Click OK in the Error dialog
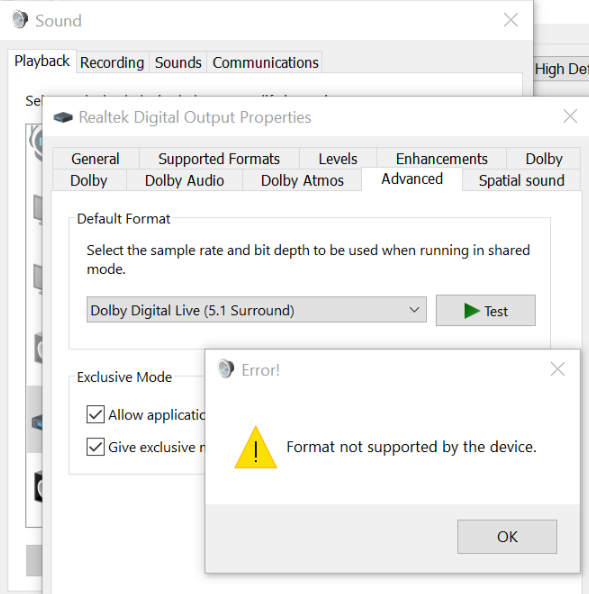The height and width of the screenshot is (594, 589). point(507,536)
